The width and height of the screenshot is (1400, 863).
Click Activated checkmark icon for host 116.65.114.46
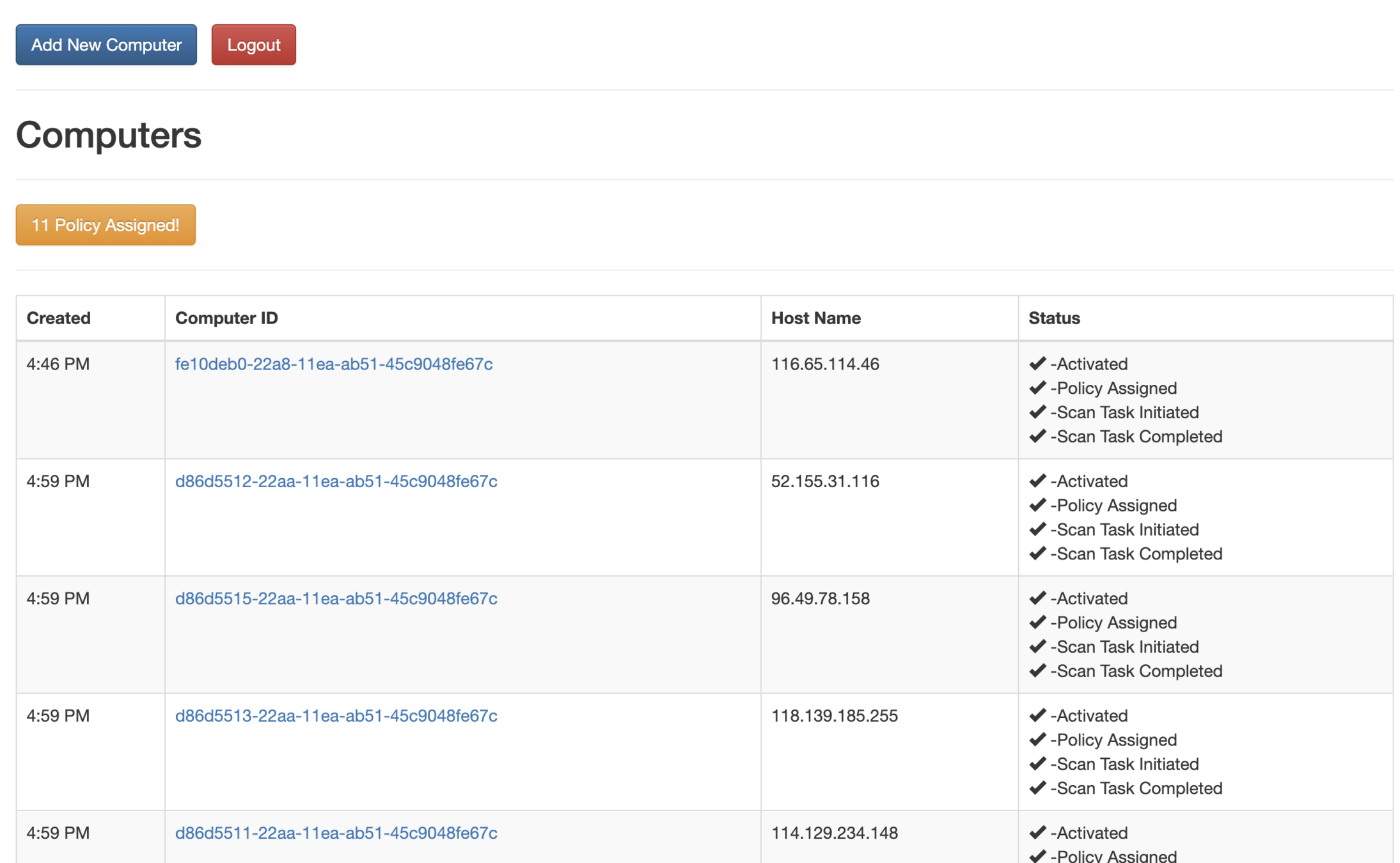[x=1037, y=364]
